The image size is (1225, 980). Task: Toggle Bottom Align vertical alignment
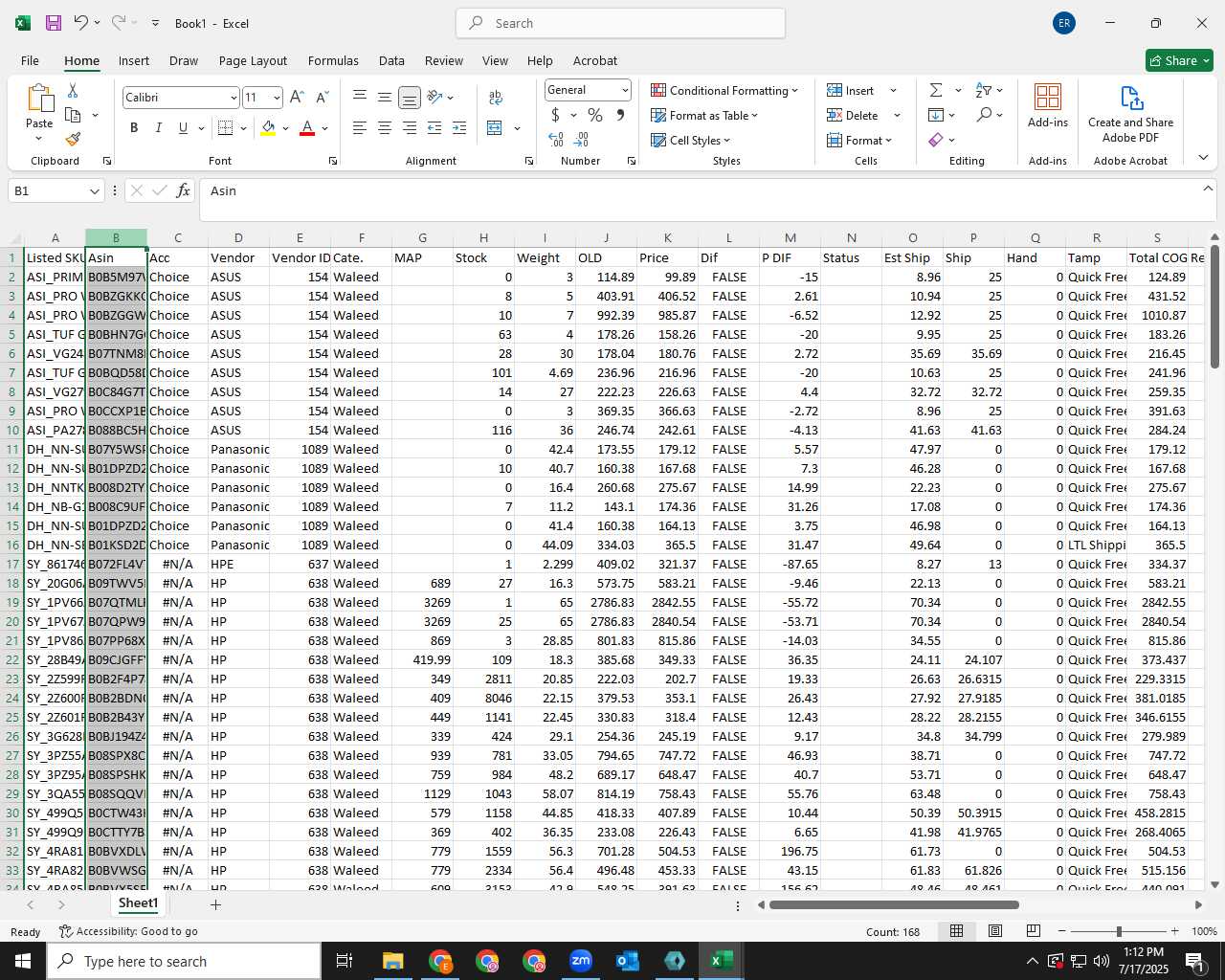pyautogui.click(x=409, y=97)
